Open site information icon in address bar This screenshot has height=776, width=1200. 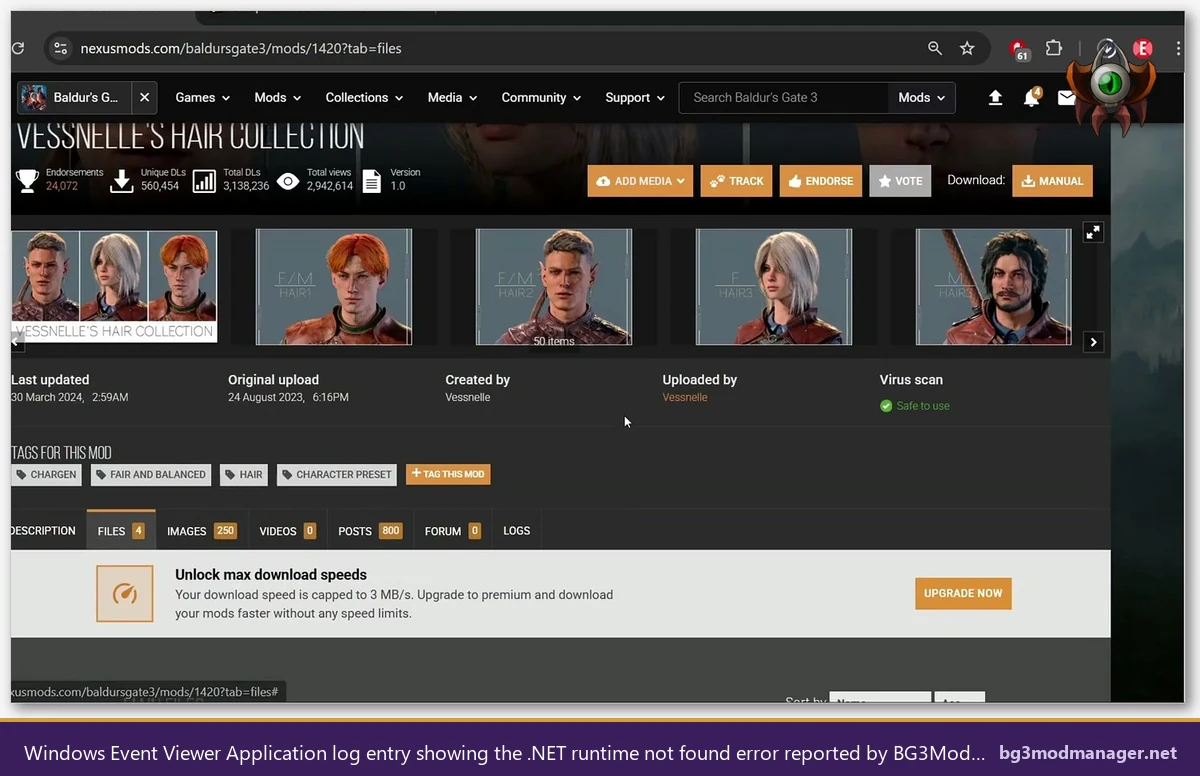60,48
